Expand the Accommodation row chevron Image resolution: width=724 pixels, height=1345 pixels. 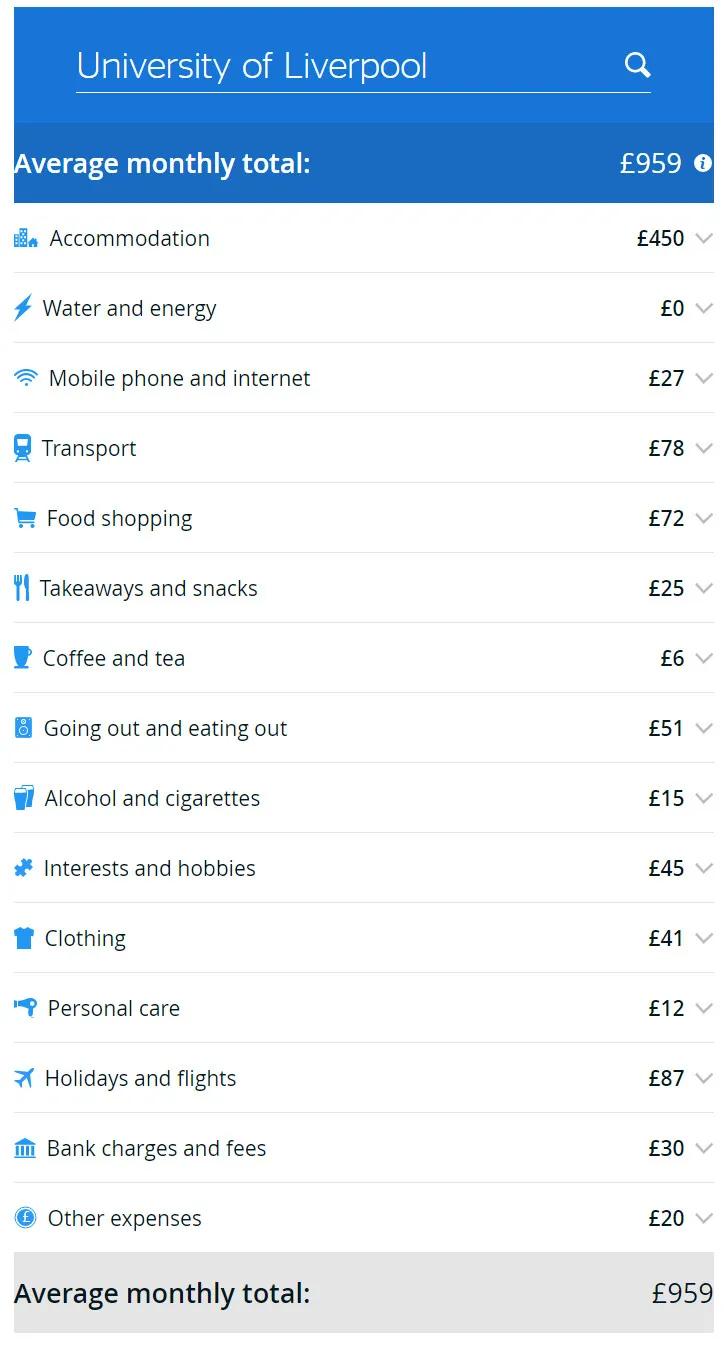point(704,238)
